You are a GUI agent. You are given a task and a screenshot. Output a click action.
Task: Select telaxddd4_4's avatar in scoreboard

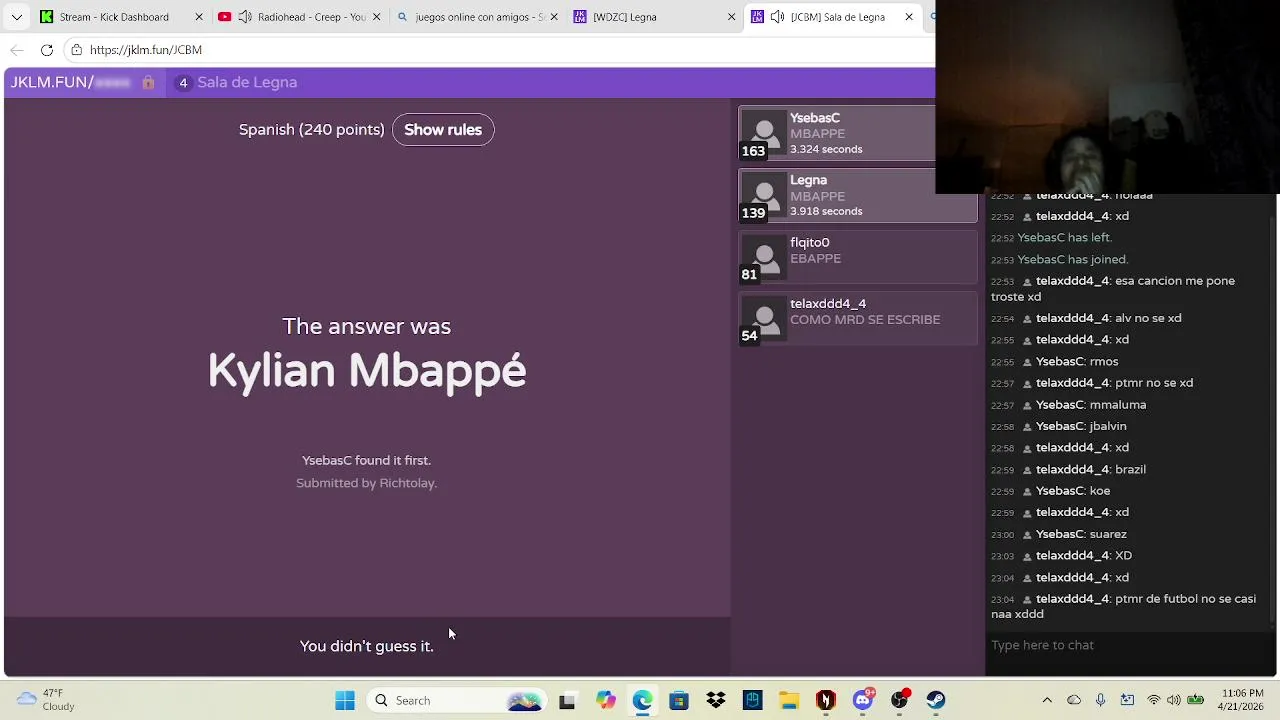[x=764, y=318]
